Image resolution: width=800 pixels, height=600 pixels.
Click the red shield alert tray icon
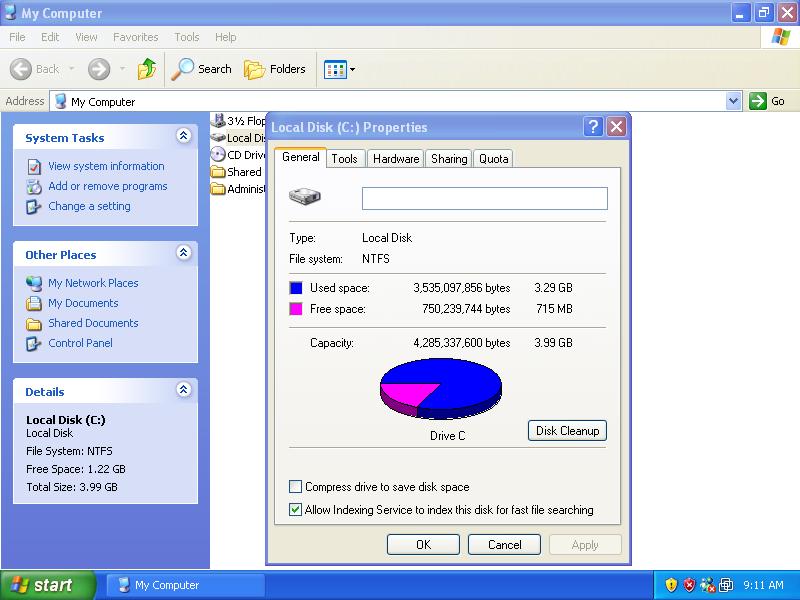click(689, 585)
